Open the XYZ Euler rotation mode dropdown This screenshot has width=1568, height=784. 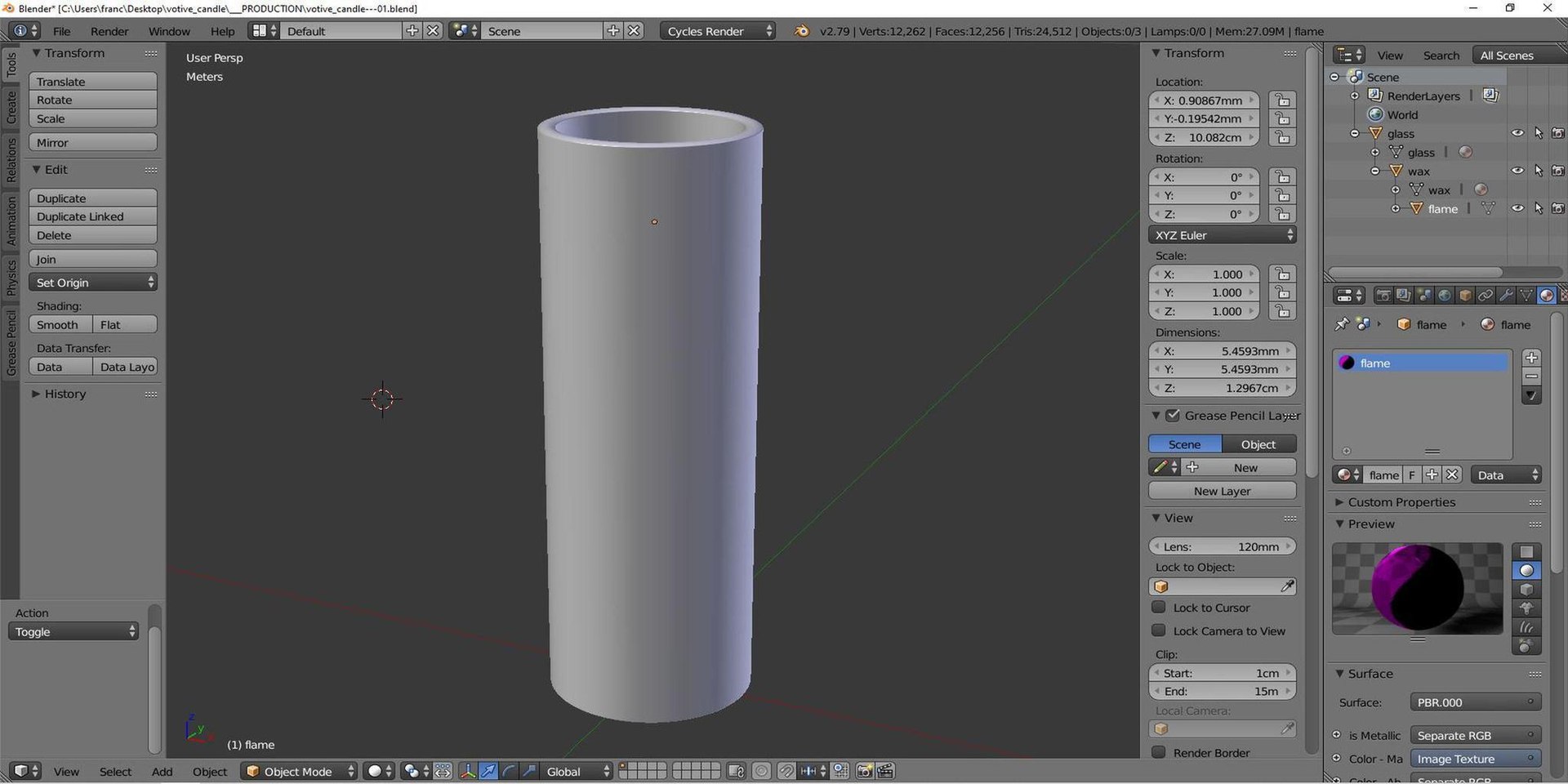pyautogui.click(x=1222, y=234)
